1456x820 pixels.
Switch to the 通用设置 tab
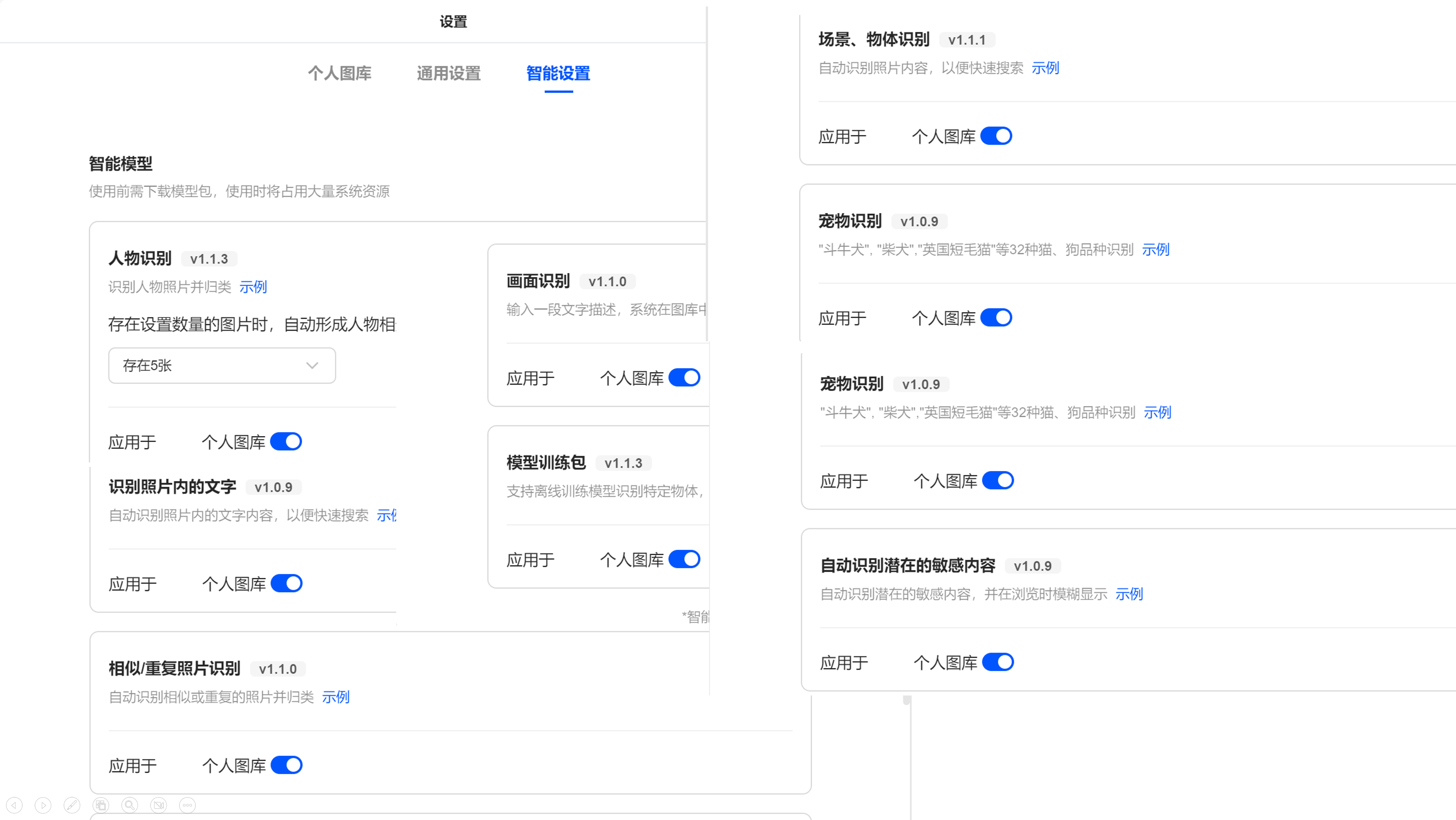coord(449,73)
